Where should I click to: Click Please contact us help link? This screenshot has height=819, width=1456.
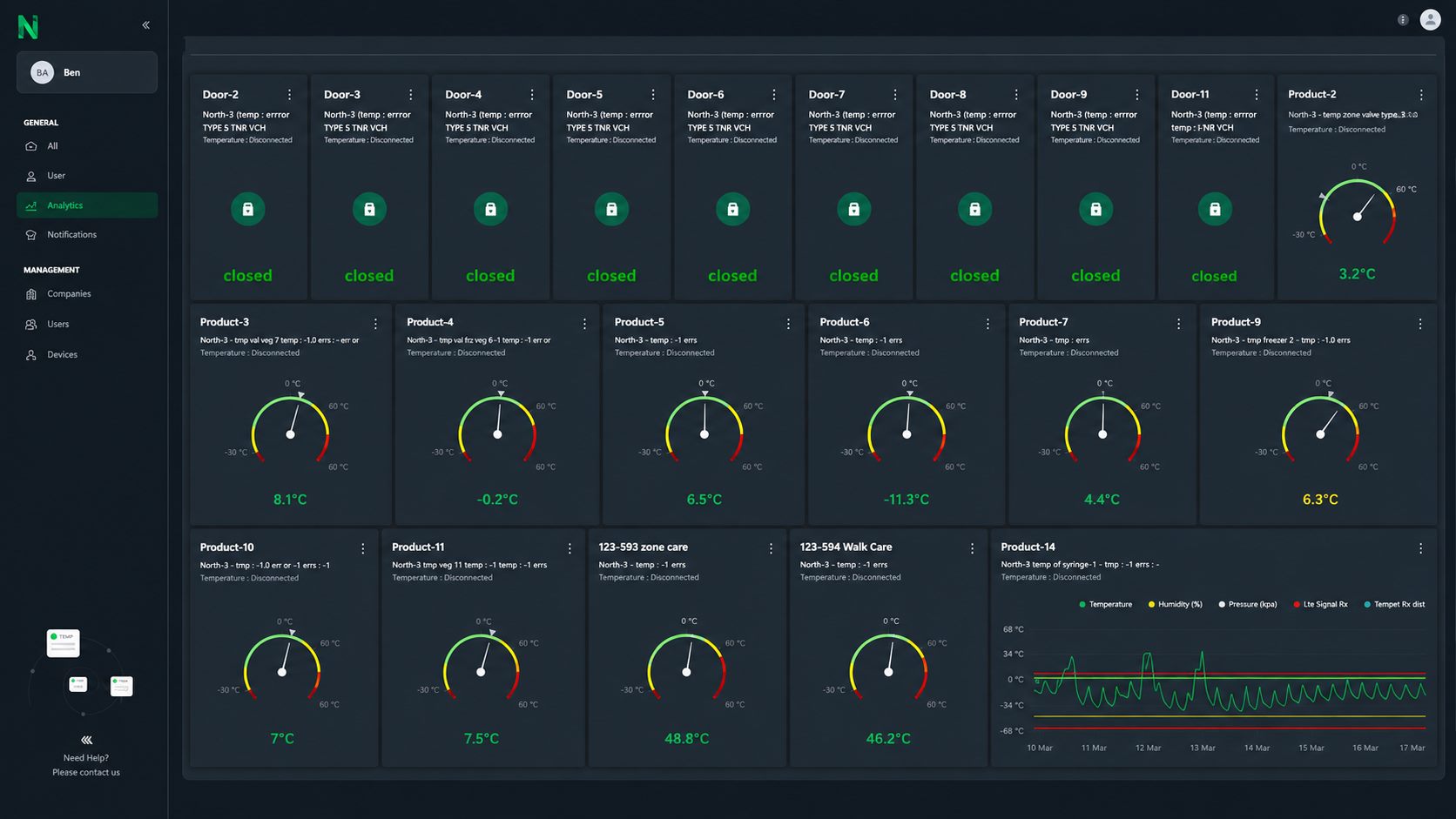coord(86,773)
